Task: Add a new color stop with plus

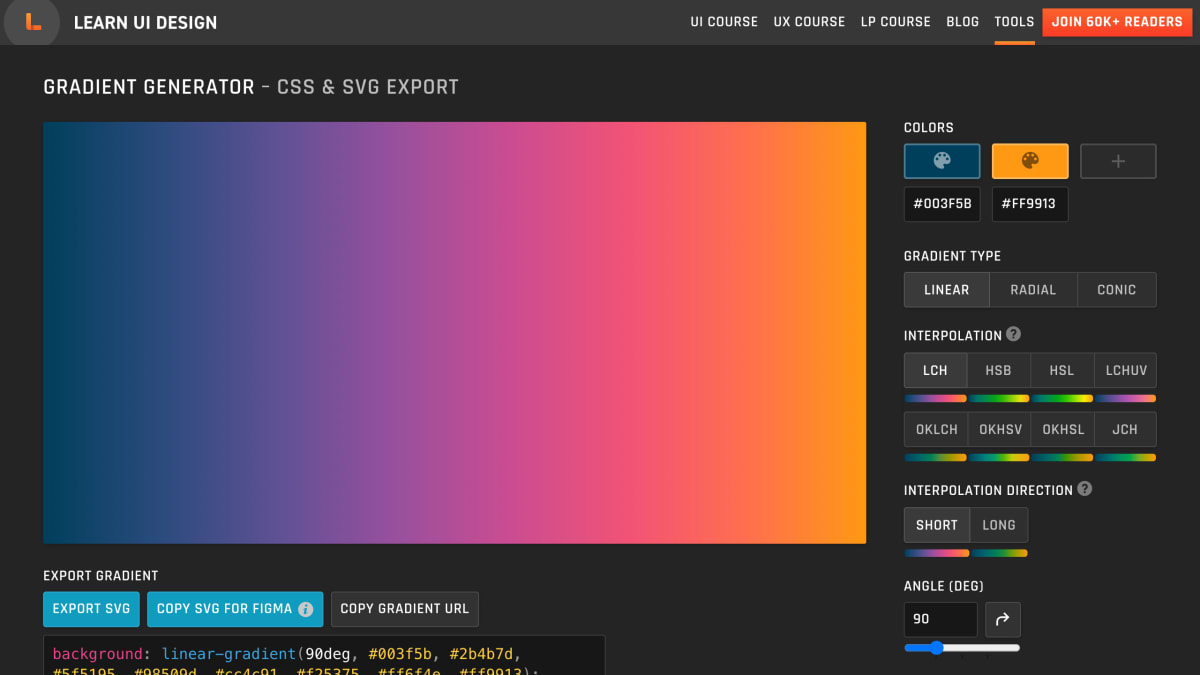Action: 1118,161
